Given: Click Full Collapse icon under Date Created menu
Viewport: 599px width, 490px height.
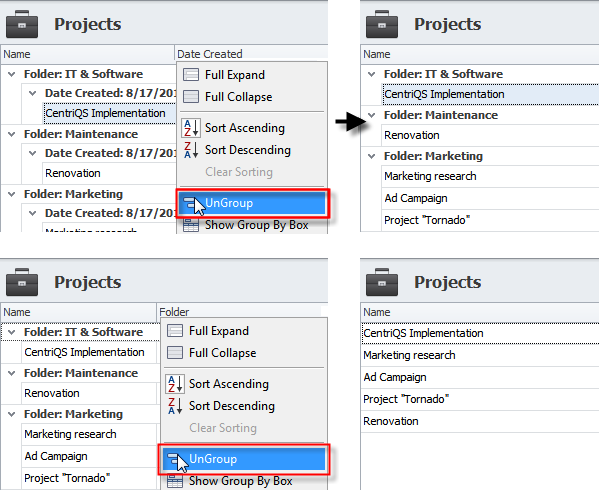Looking at the screenshot, I should pos(191,97).
